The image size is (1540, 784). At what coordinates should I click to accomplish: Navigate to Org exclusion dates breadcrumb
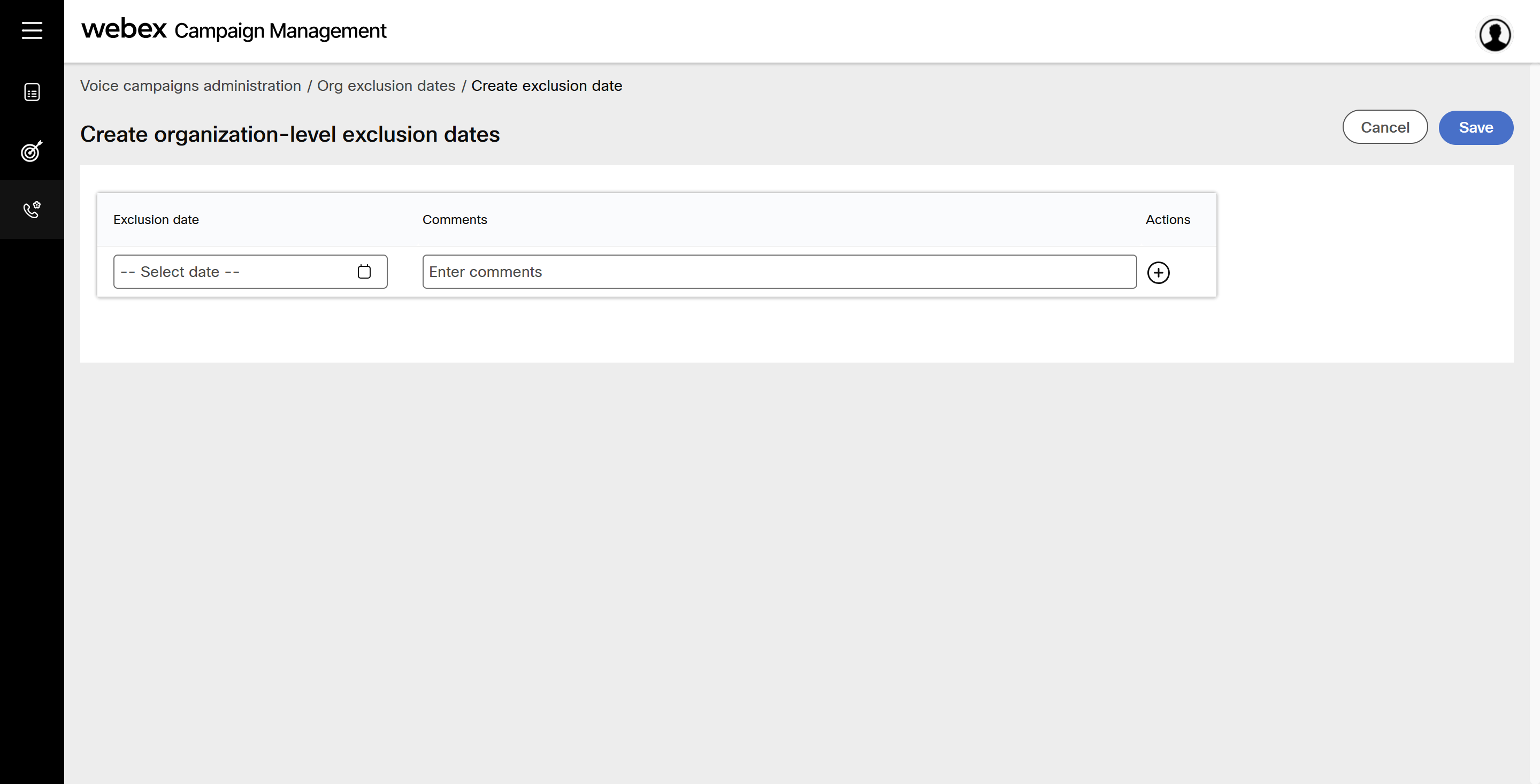click(386, 86)
